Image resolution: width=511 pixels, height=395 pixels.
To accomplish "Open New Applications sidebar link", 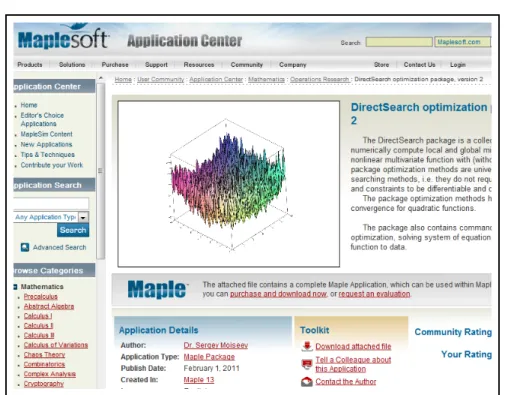I will (46, 144).
